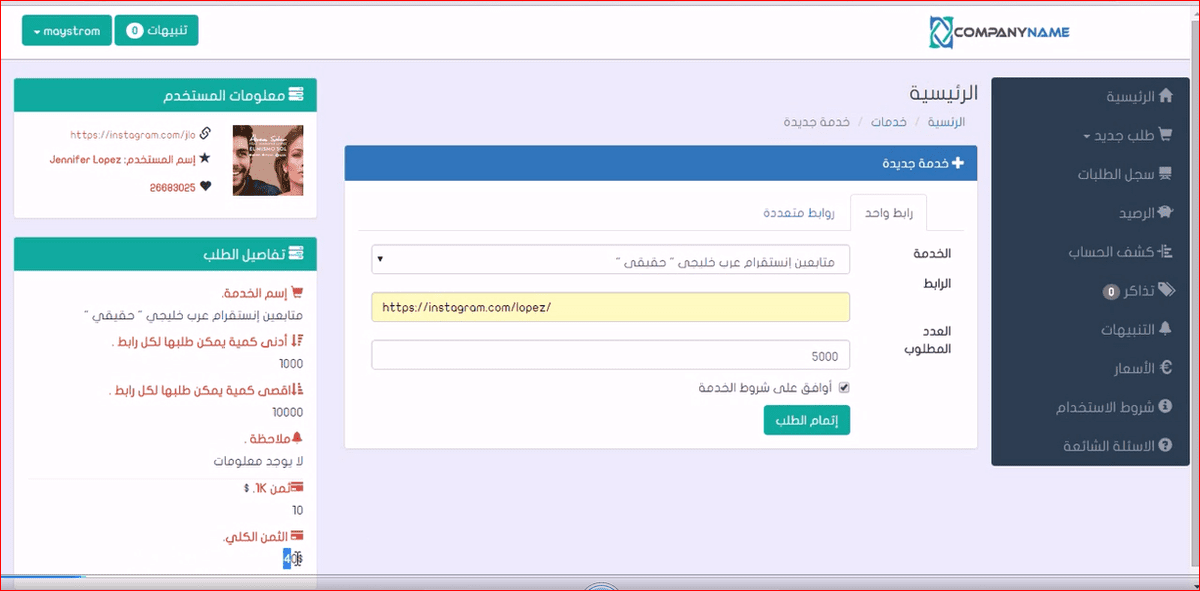Click the tags icon beside تذاكر
The image size is (1200, 591).
point(1165,290)
